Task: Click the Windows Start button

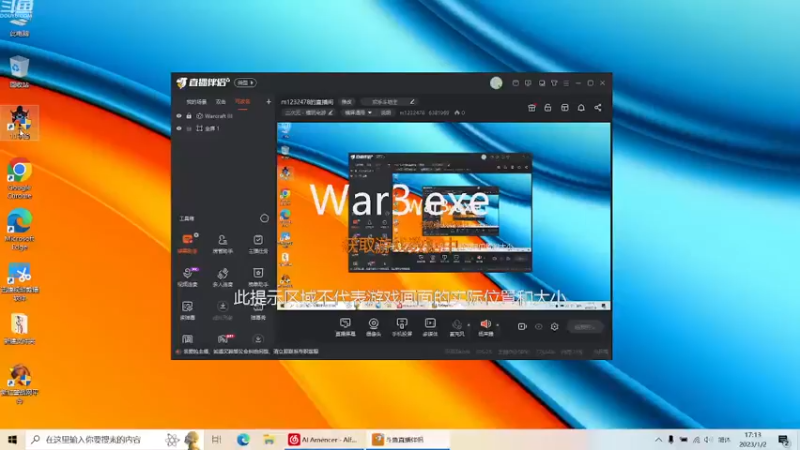Action: pos(12,439)
